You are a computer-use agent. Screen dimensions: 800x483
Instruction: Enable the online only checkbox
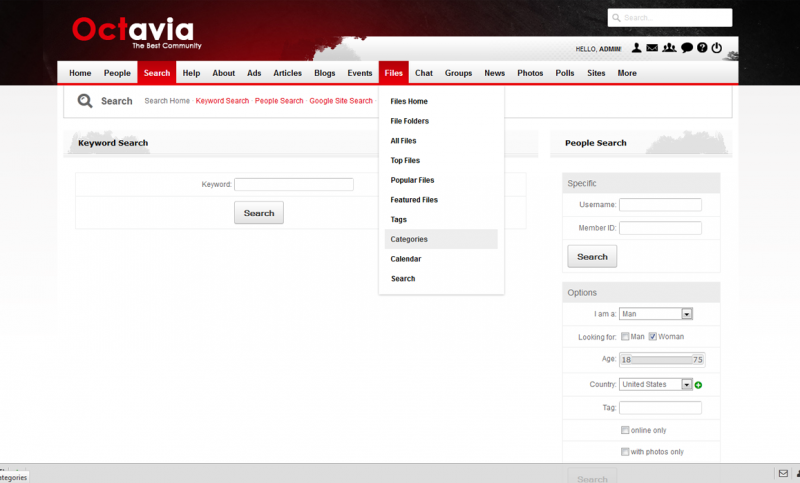point(625,430)
